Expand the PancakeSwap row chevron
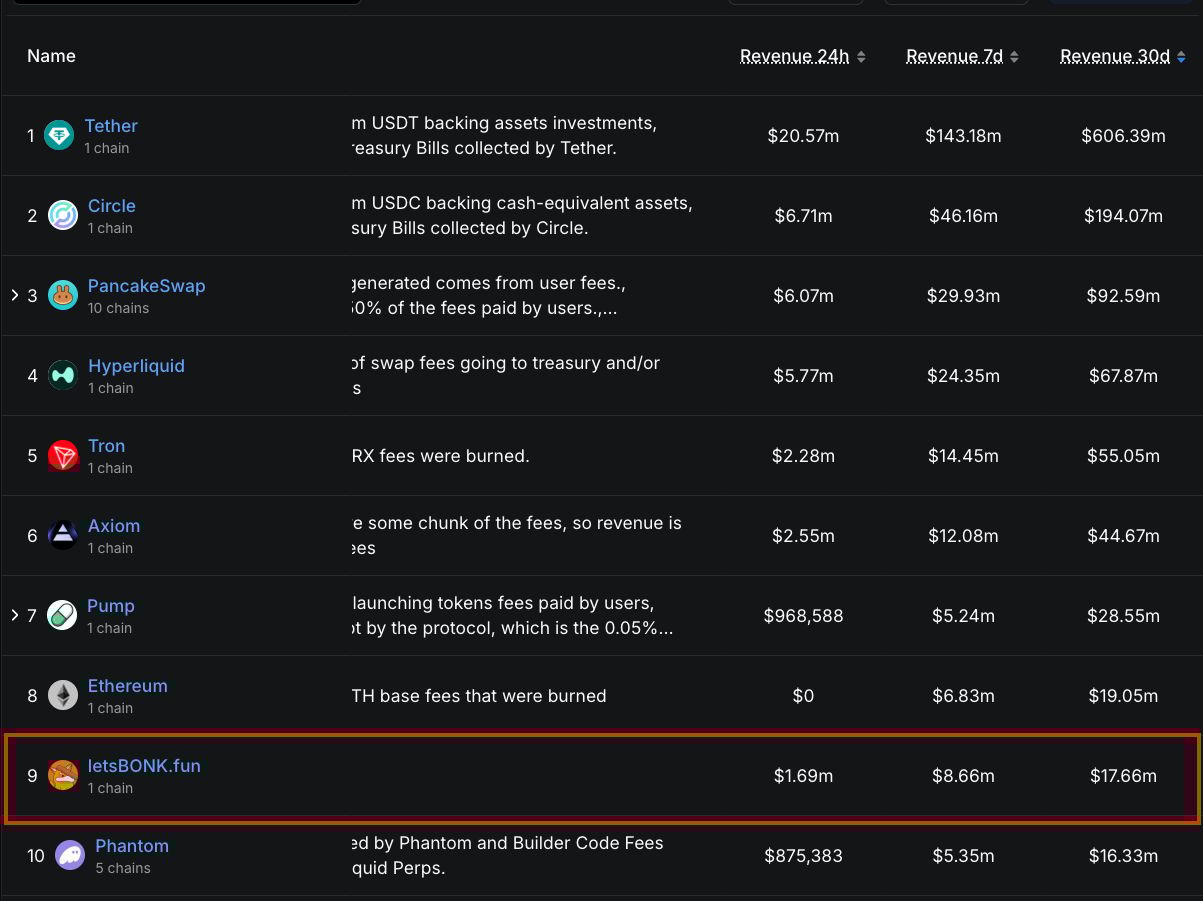Viewport: 1203px width, 901px height. (15, 295)
